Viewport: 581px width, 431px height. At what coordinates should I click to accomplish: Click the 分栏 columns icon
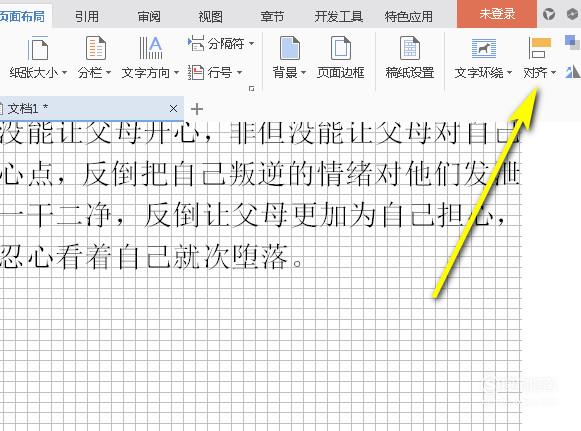pos(96,48)
